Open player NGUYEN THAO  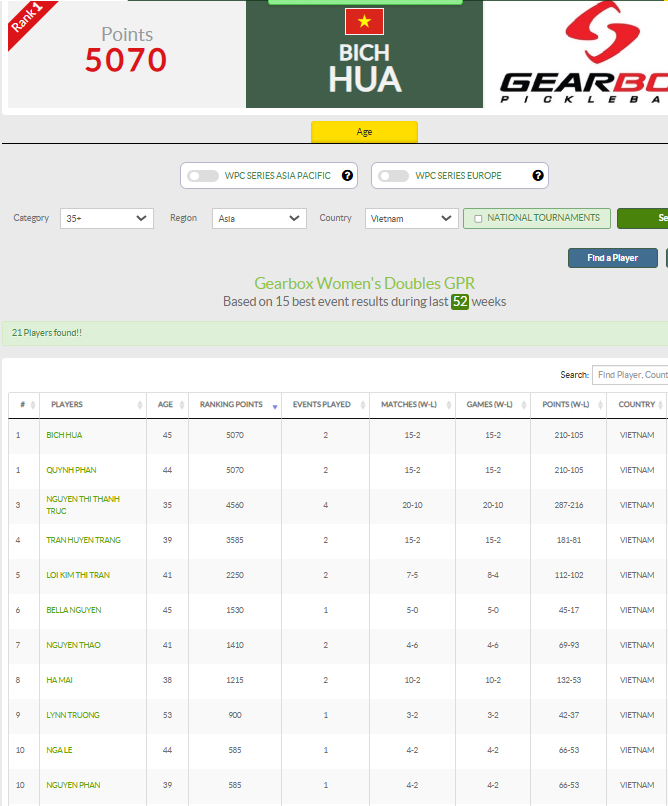click(x=73, y=645)
